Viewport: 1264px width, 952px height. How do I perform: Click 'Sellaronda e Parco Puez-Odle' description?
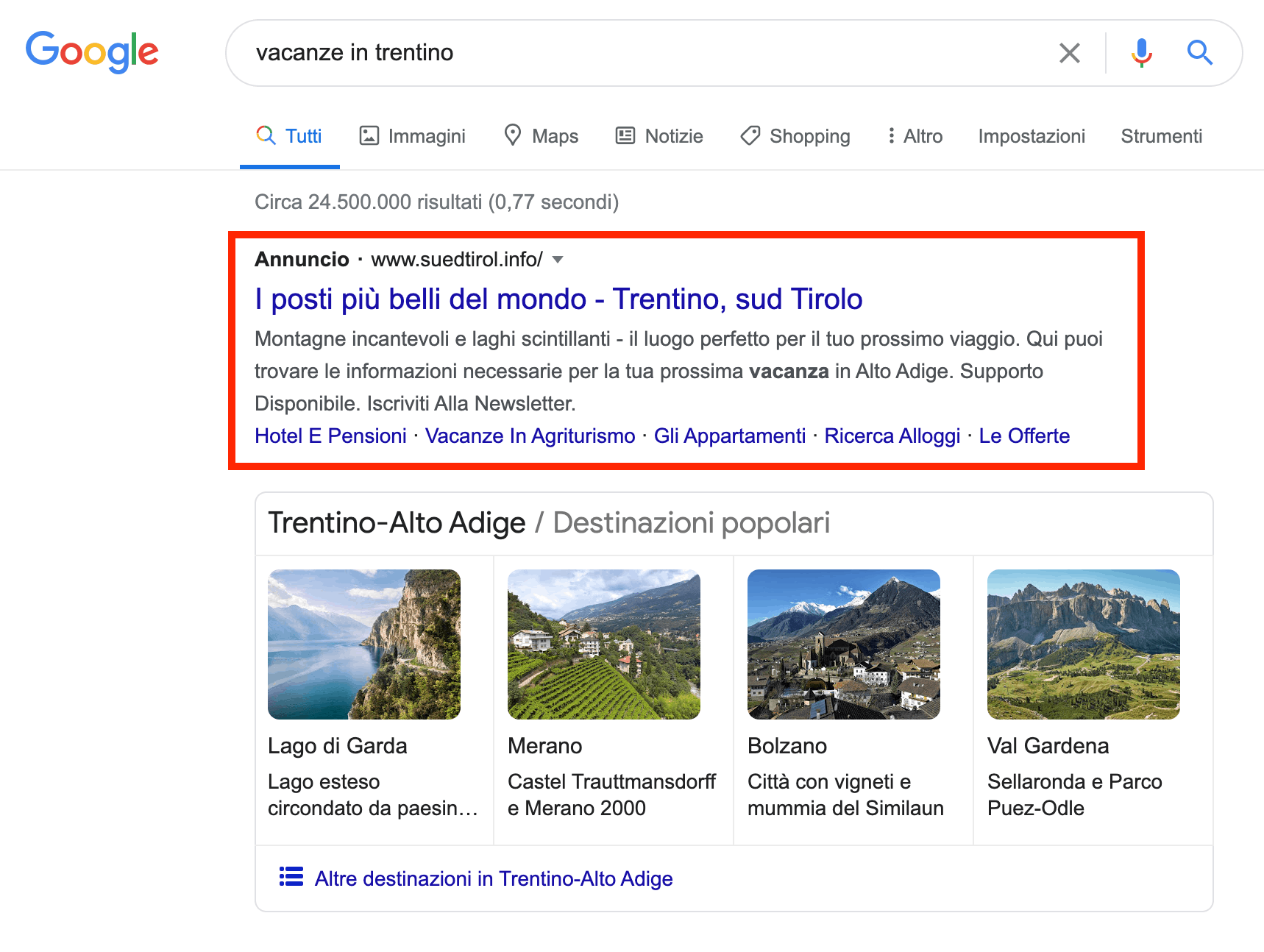[1074, 795]
